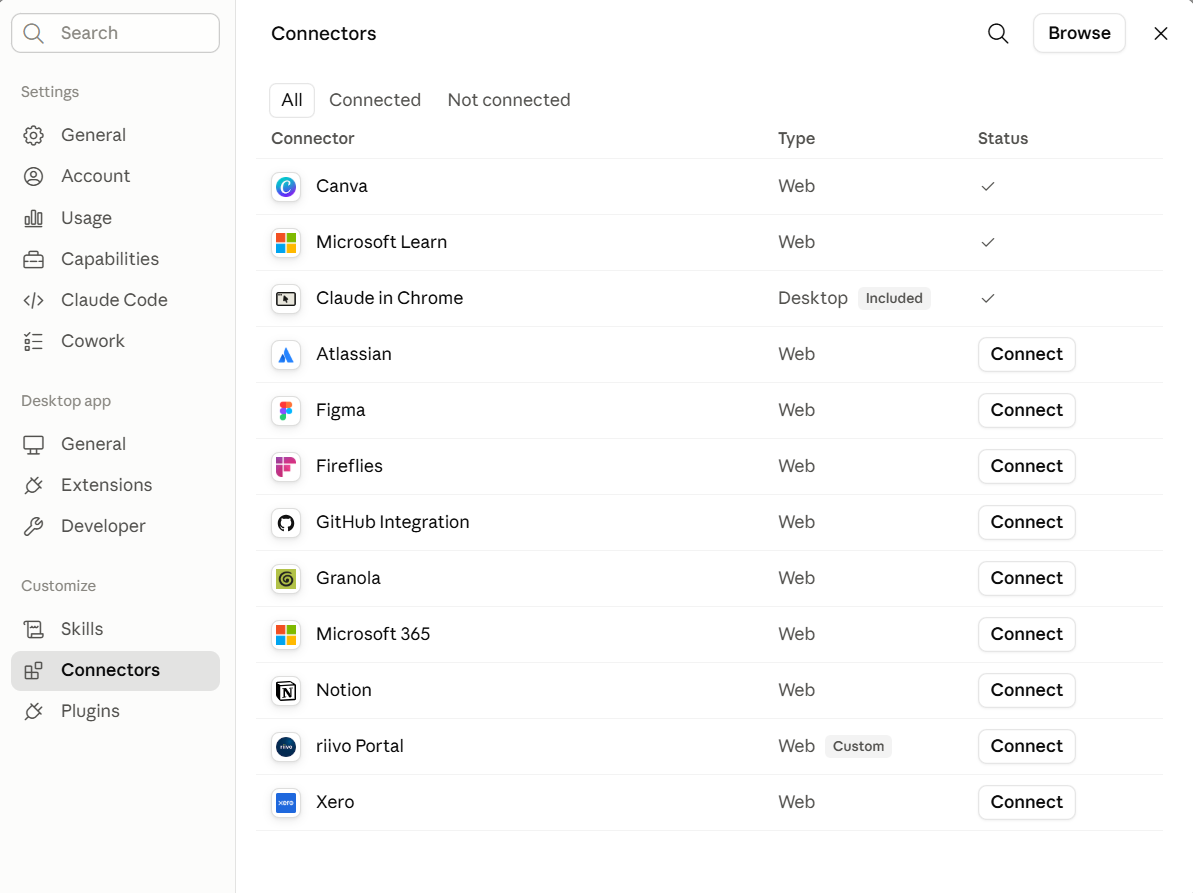Click the Notion logo icon
The width and height of the screenshot is (1193, 893).
[x=286, y=691]
